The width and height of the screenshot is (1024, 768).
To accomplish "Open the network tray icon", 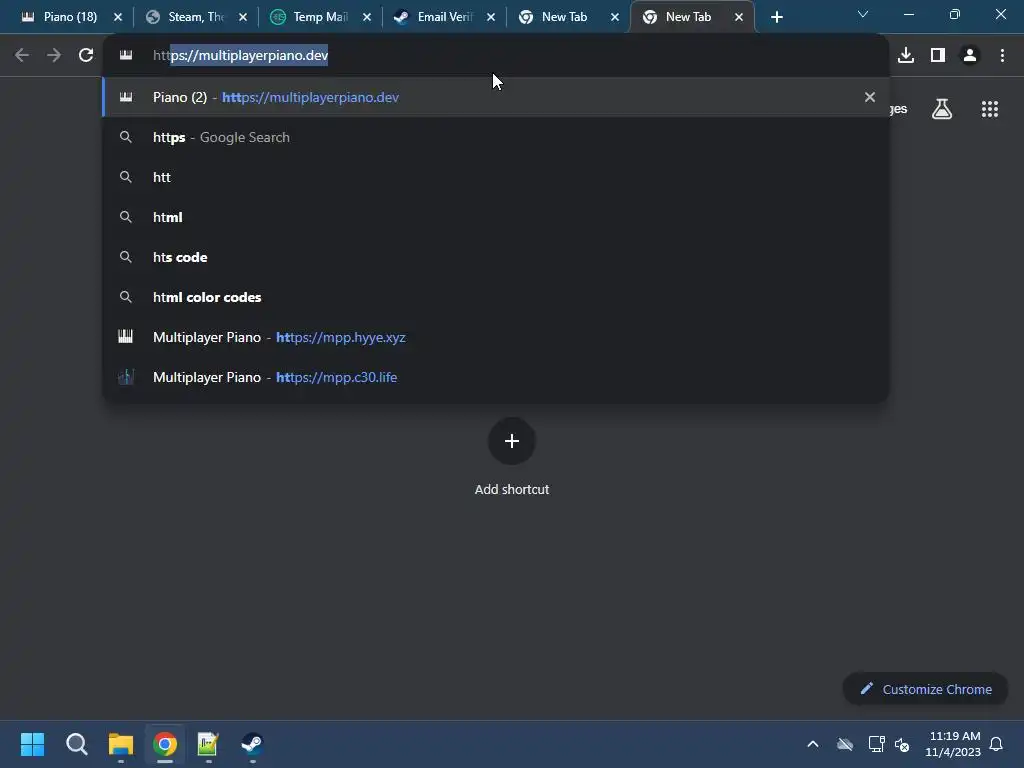I will coord(876,744).
